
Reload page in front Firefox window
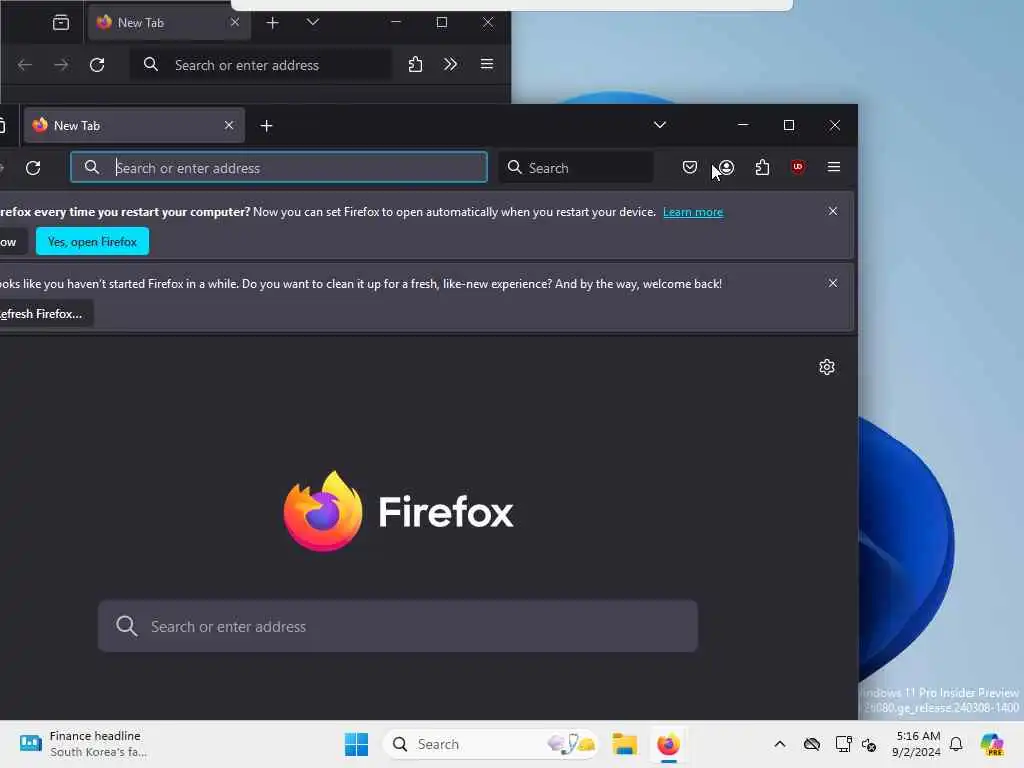point(33,168)
